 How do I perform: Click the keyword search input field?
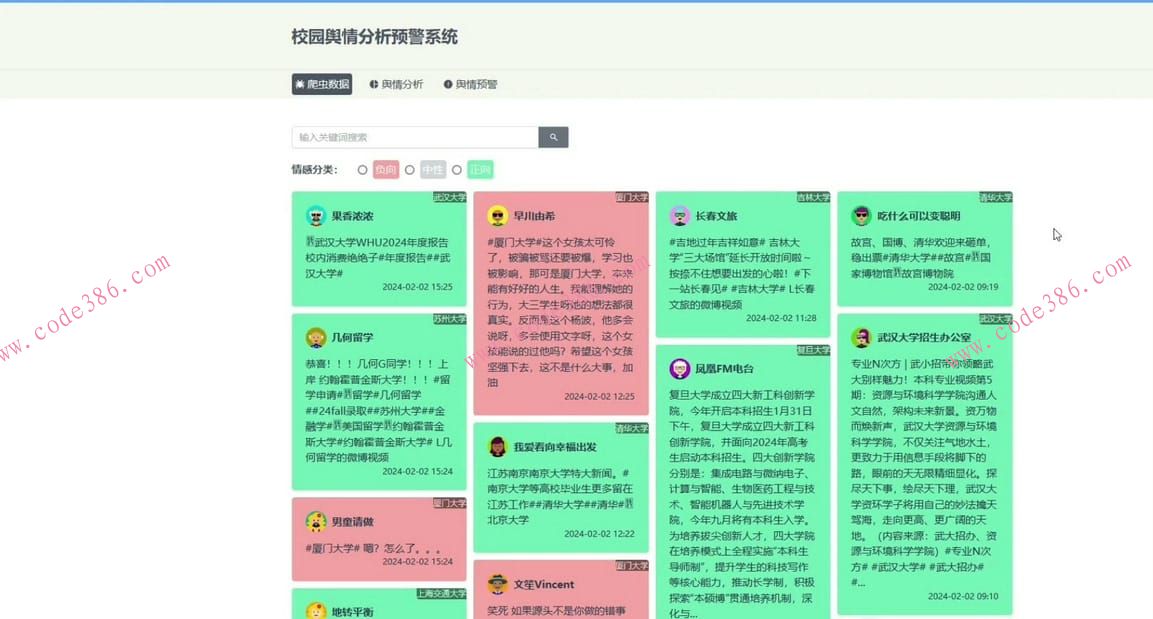[415, 136]
